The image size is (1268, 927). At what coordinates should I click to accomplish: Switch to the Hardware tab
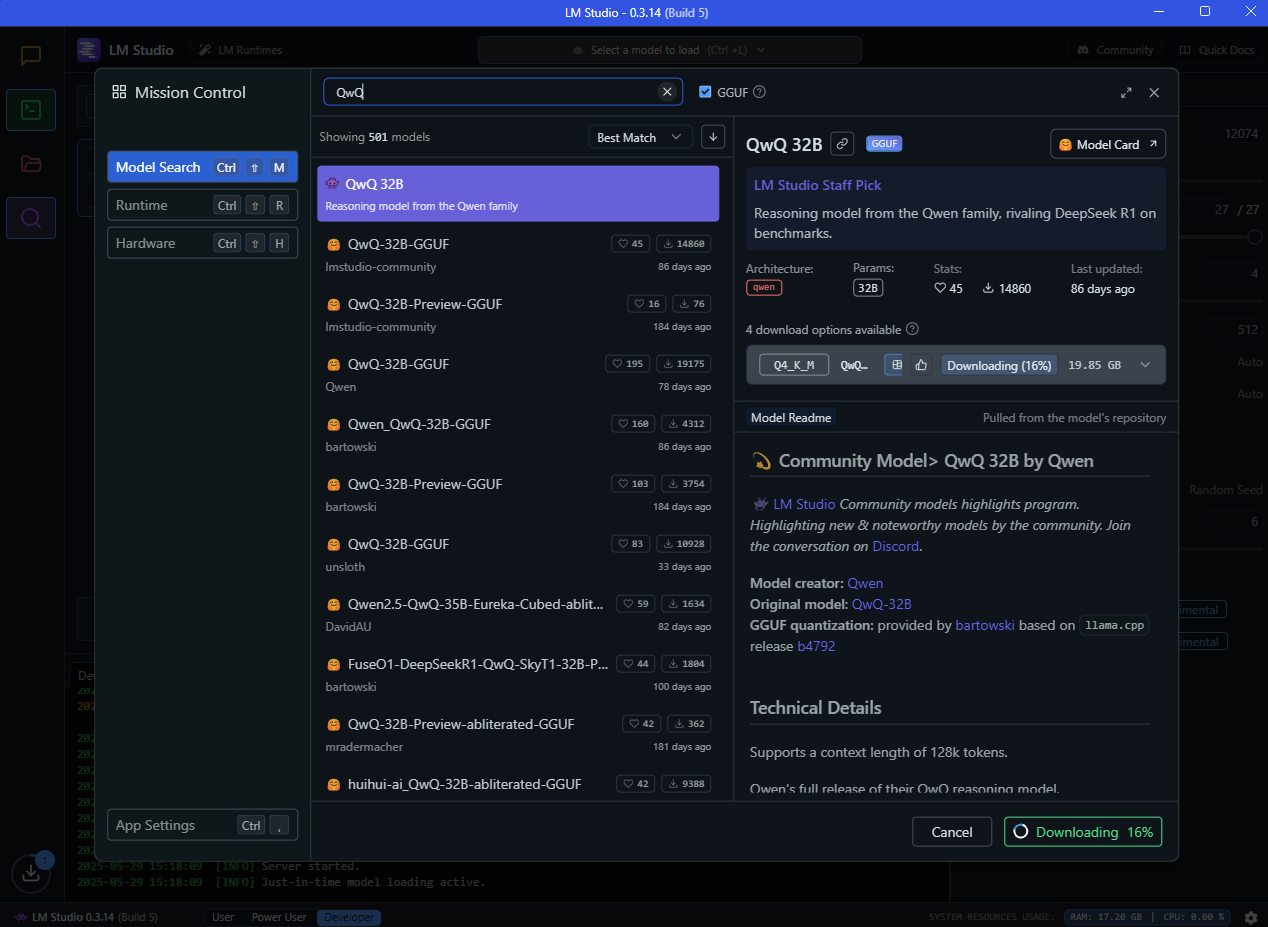pyautogui.click(x=202, y=243)
